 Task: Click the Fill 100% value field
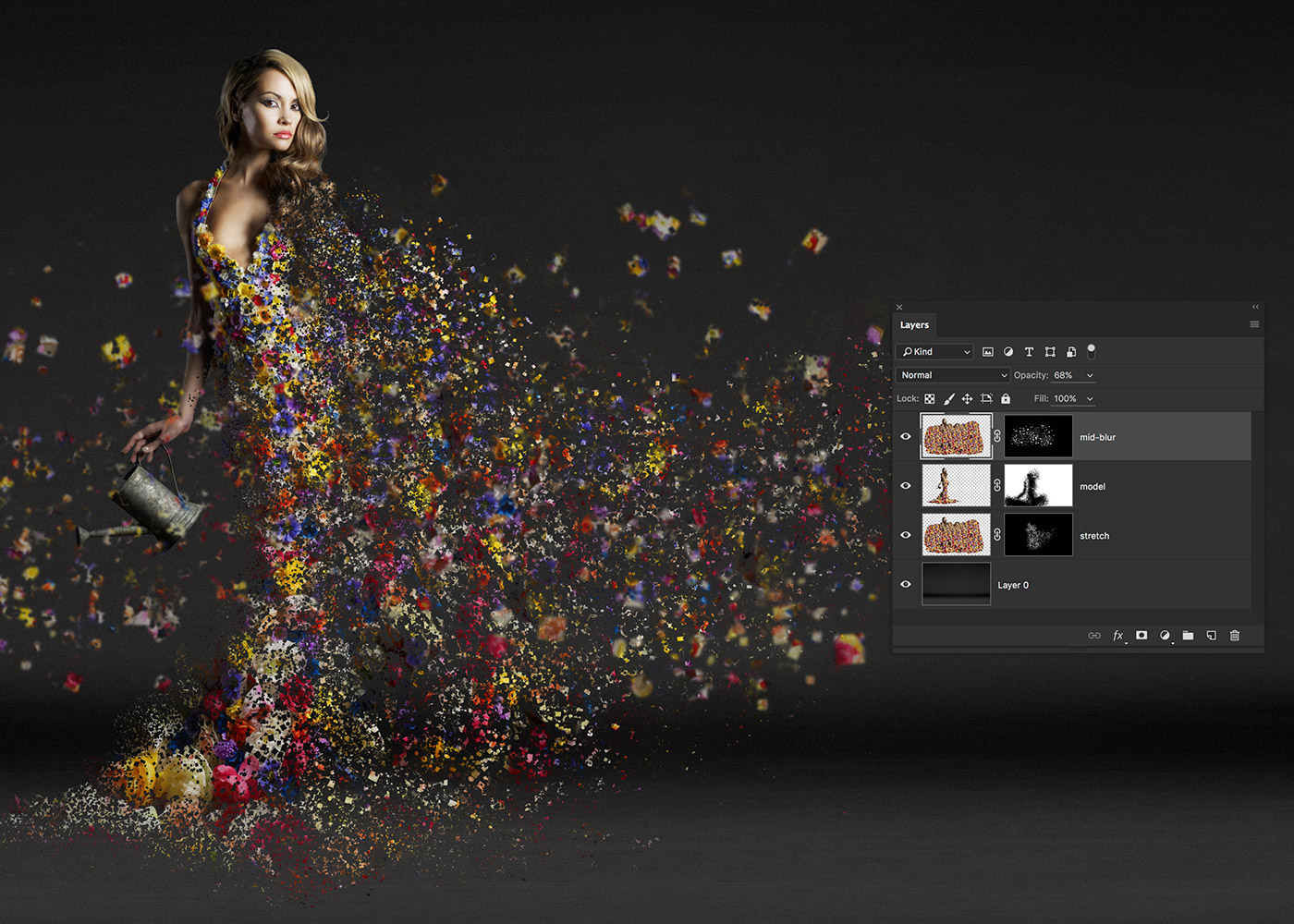point(1066,399)
